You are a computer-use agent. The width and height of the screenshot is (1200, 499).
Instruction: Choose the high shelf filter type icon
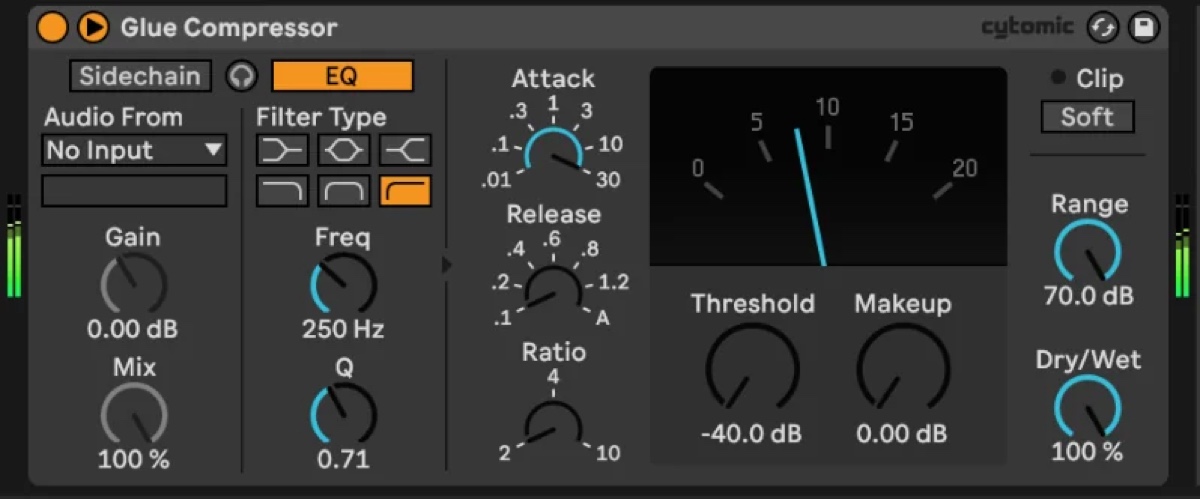[405, 150]
